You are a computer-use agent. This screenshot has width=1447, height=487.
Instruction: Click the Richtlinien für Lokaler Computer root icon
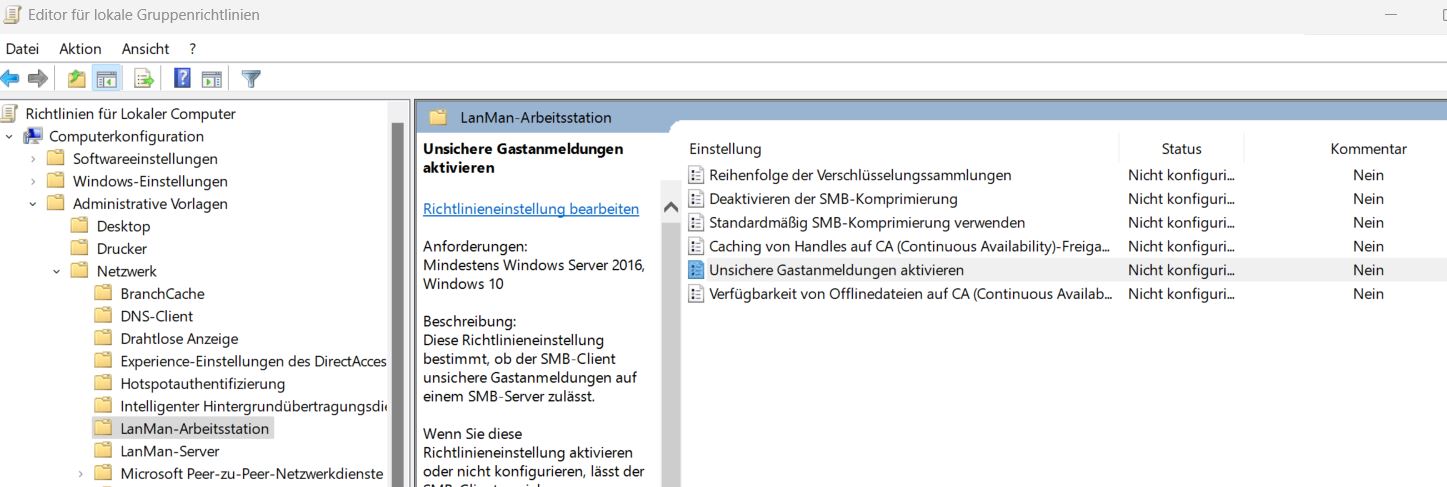tap(10, 113)
